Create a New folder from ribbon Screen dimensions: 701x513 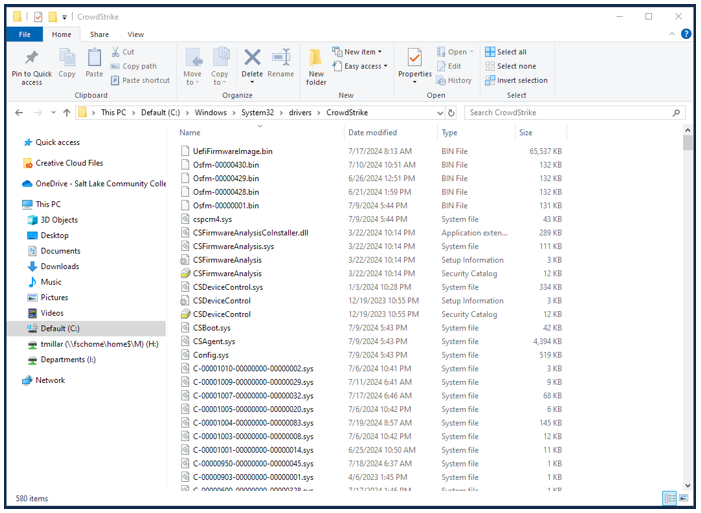click(x=316, y=67)
